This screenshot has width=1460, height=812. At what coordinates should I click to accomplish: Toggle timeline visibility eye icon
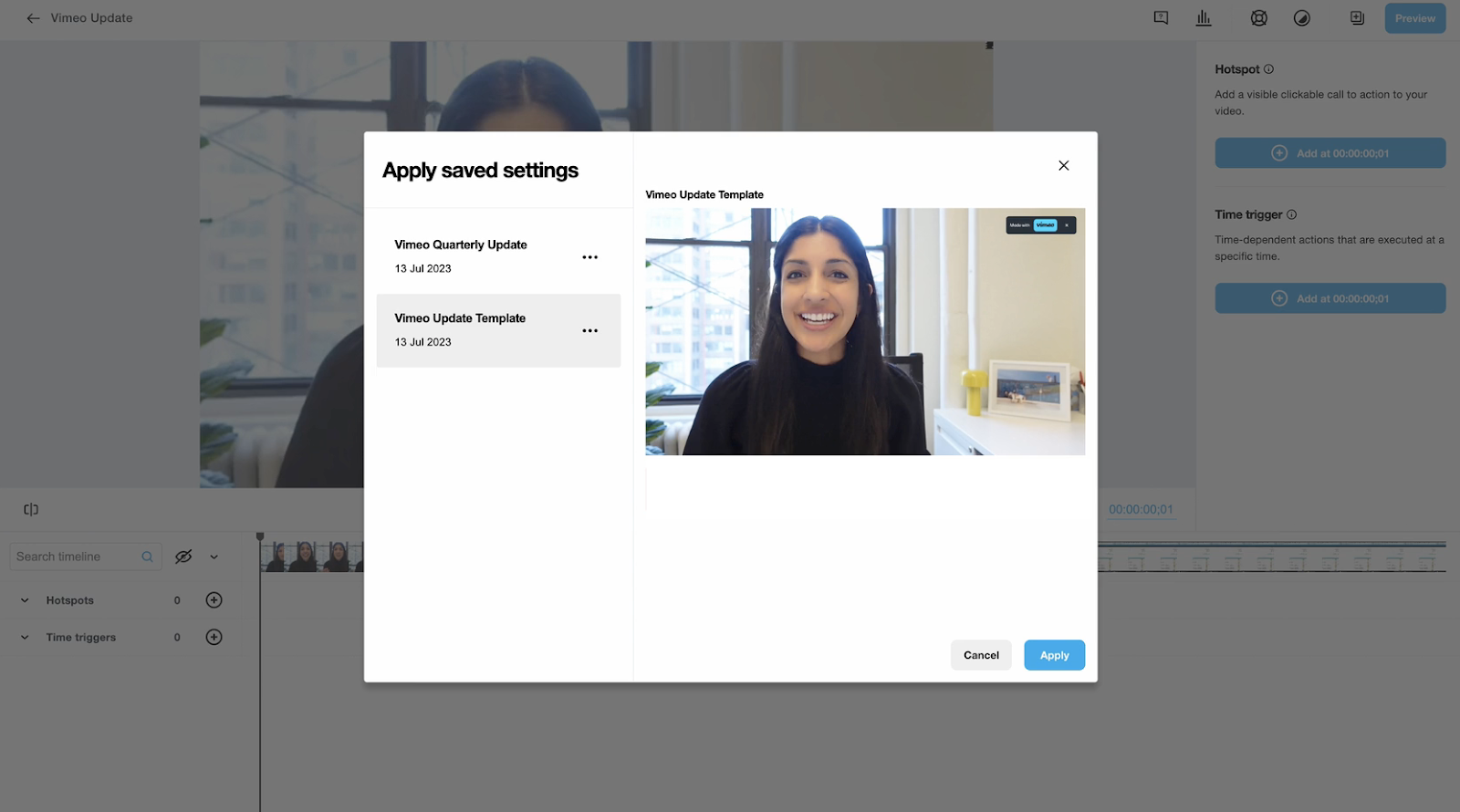[x=183, y=557]
